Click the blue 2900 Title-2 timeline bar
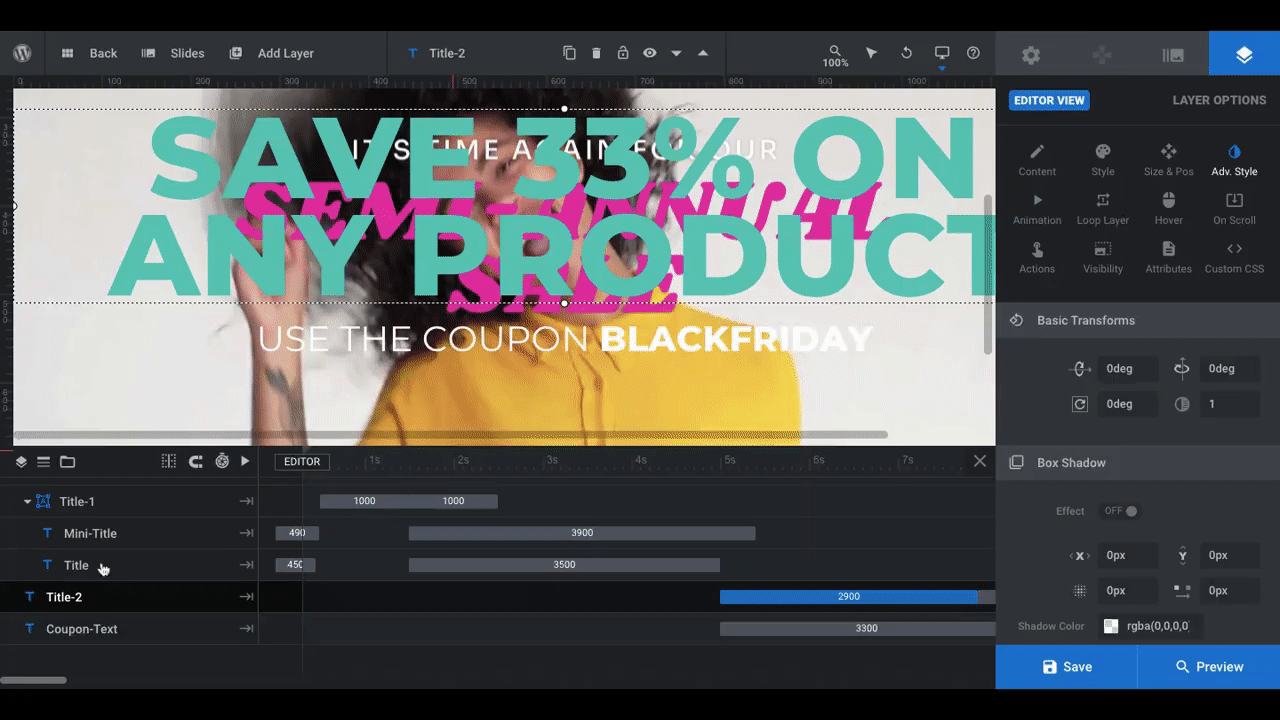Viewport: 1280px width, 720px height. [x=848, y=597]
